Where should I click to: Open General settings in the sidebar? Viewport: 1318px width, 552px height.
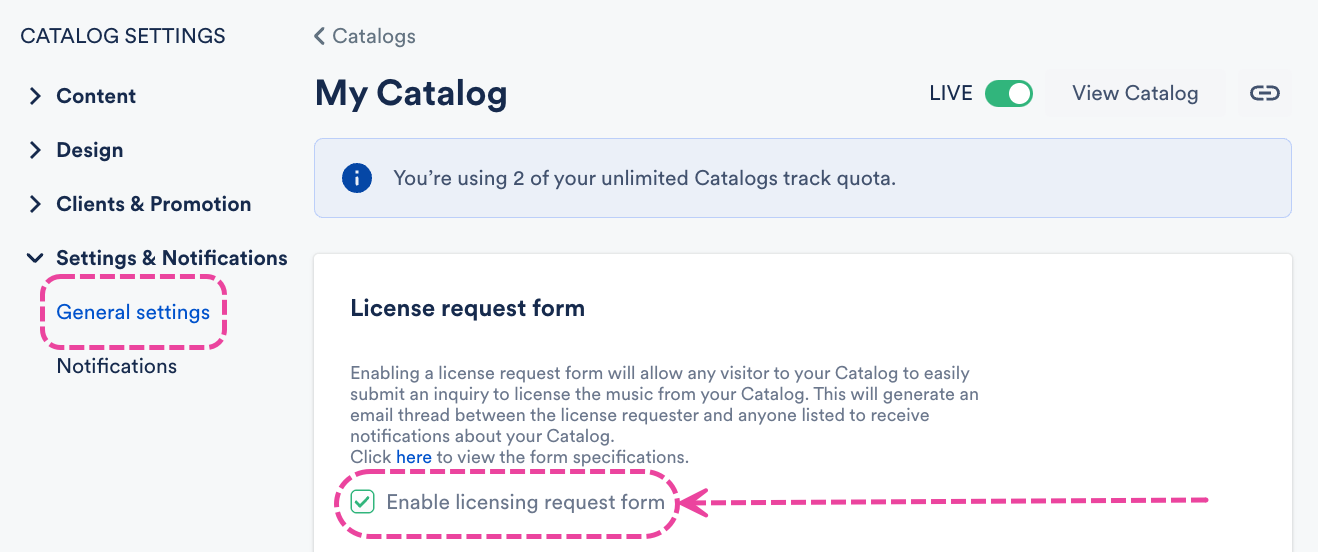click(133, 312)
